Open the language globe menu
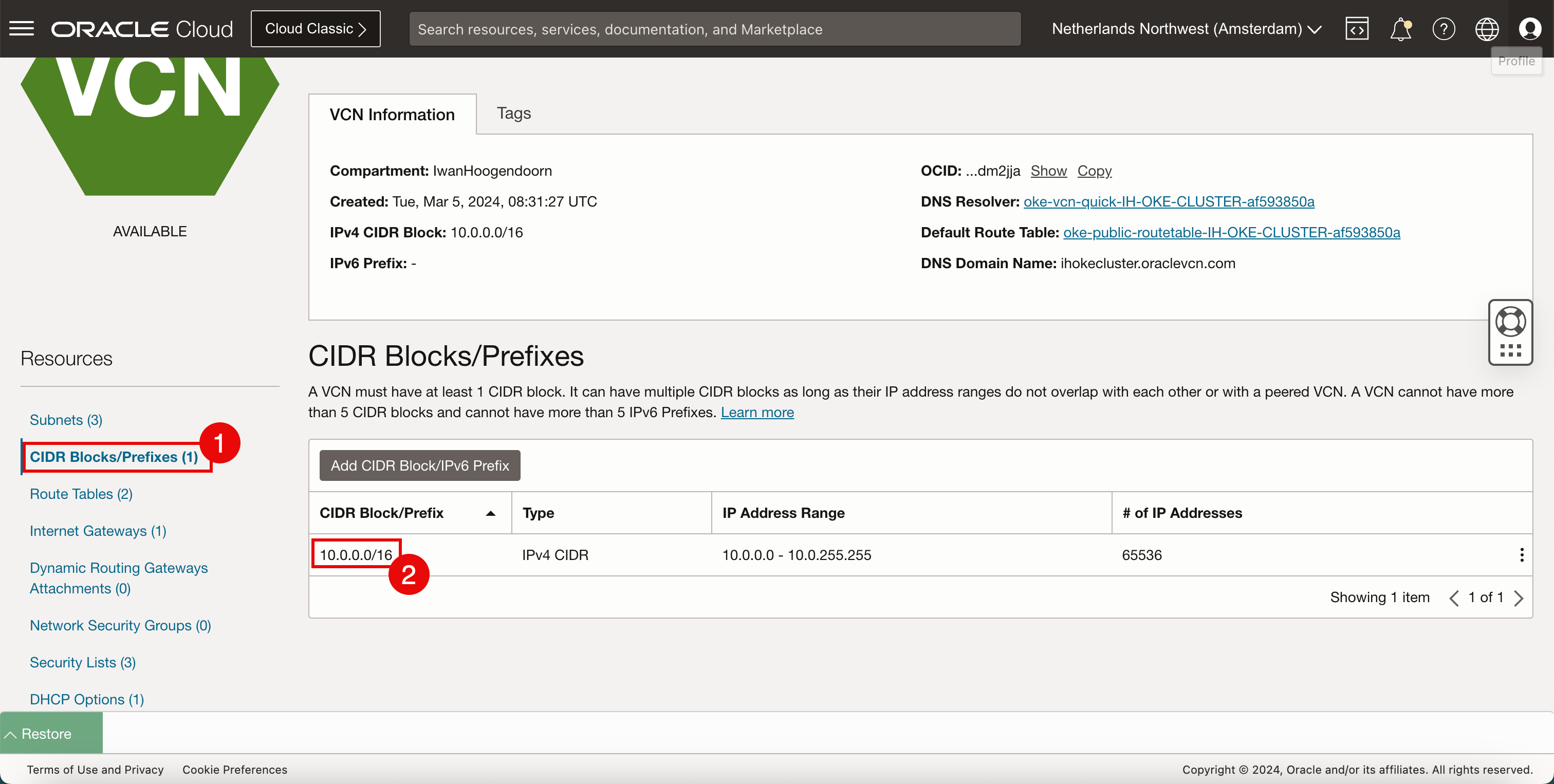Screen dimensions: 1554x784 pos(1487,28)
